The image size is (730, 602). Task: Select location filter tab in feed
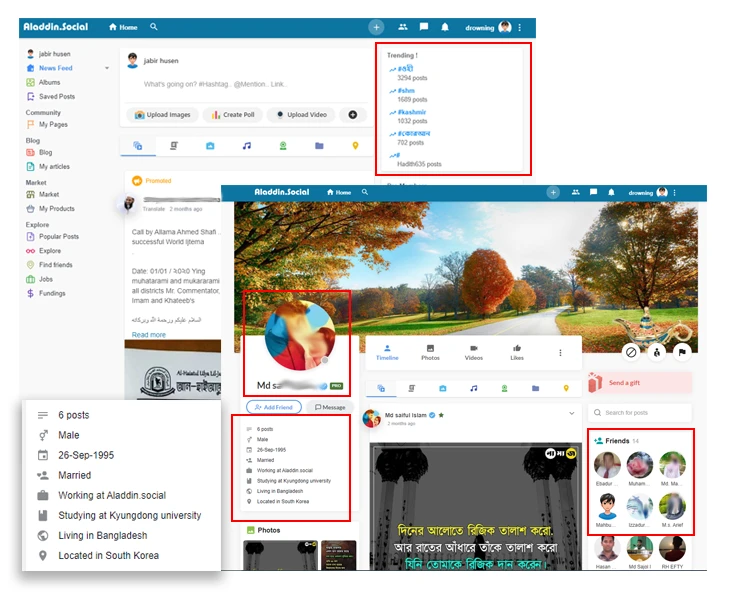(355, 146)
